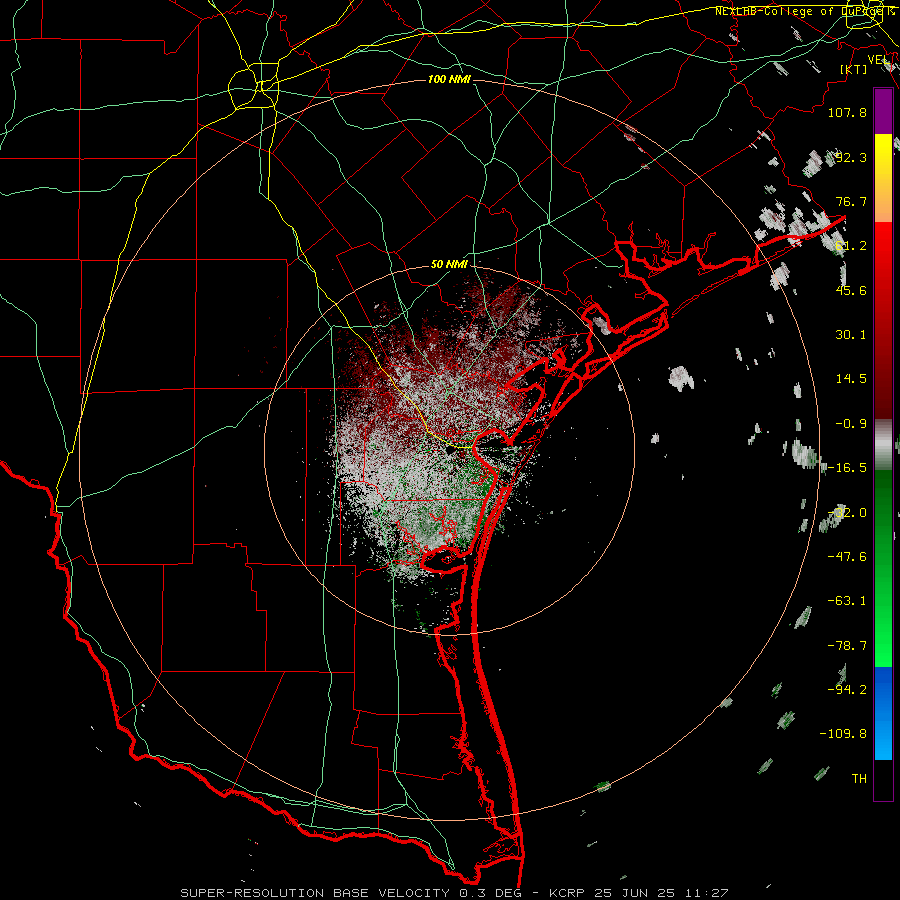Select the NEXLAB-College of DuPage credit text

805,11
